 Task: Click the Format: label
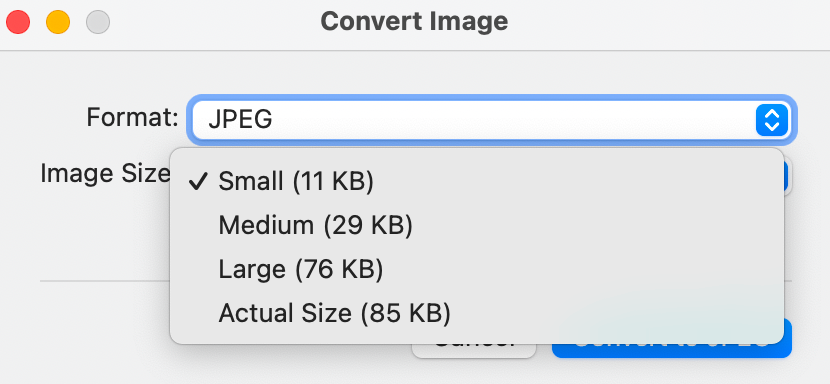pyautogui.click(x=133, y=117)
